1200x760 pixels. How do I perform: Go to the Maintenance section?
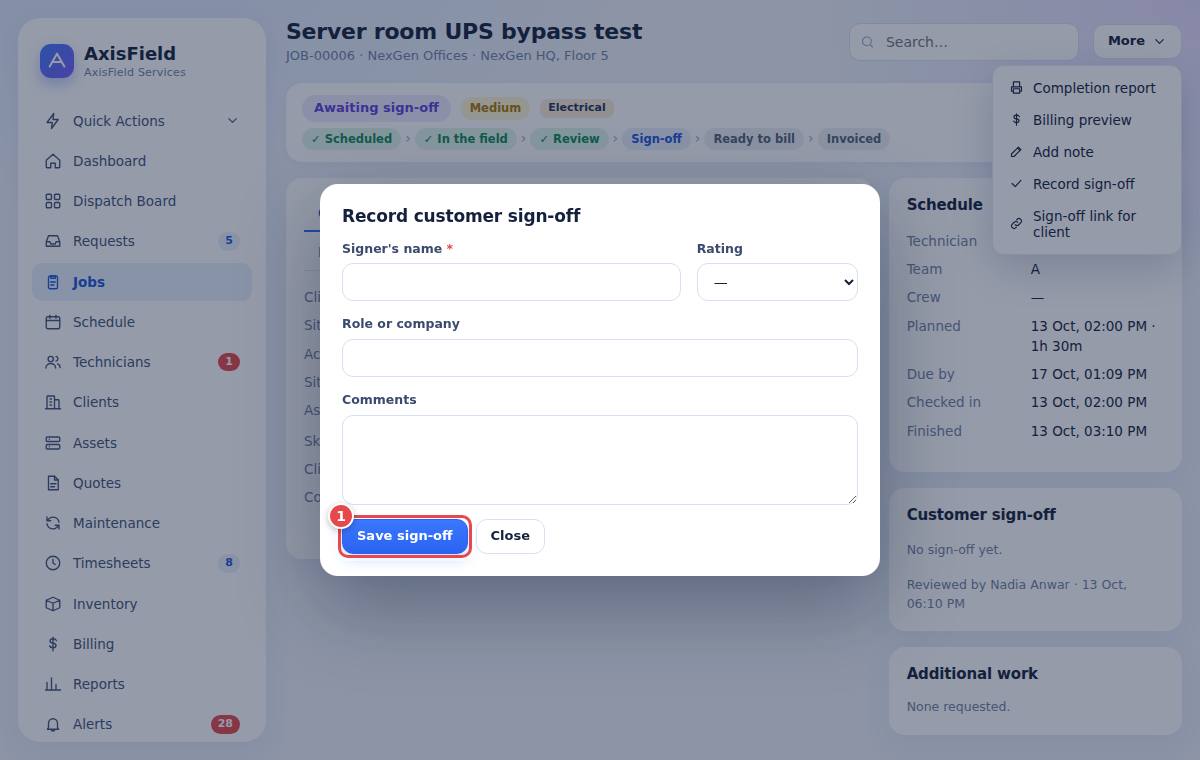142,523
